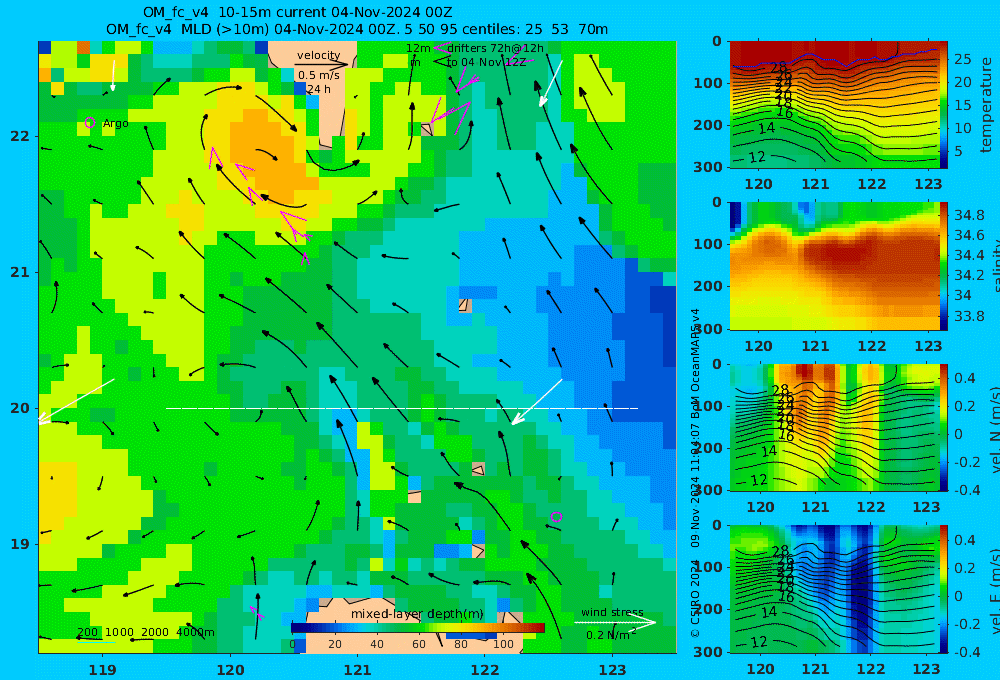Click the vertical CSIRO copyright text
The width and height of the screenshot is (1000, 680).
(695, 473)
